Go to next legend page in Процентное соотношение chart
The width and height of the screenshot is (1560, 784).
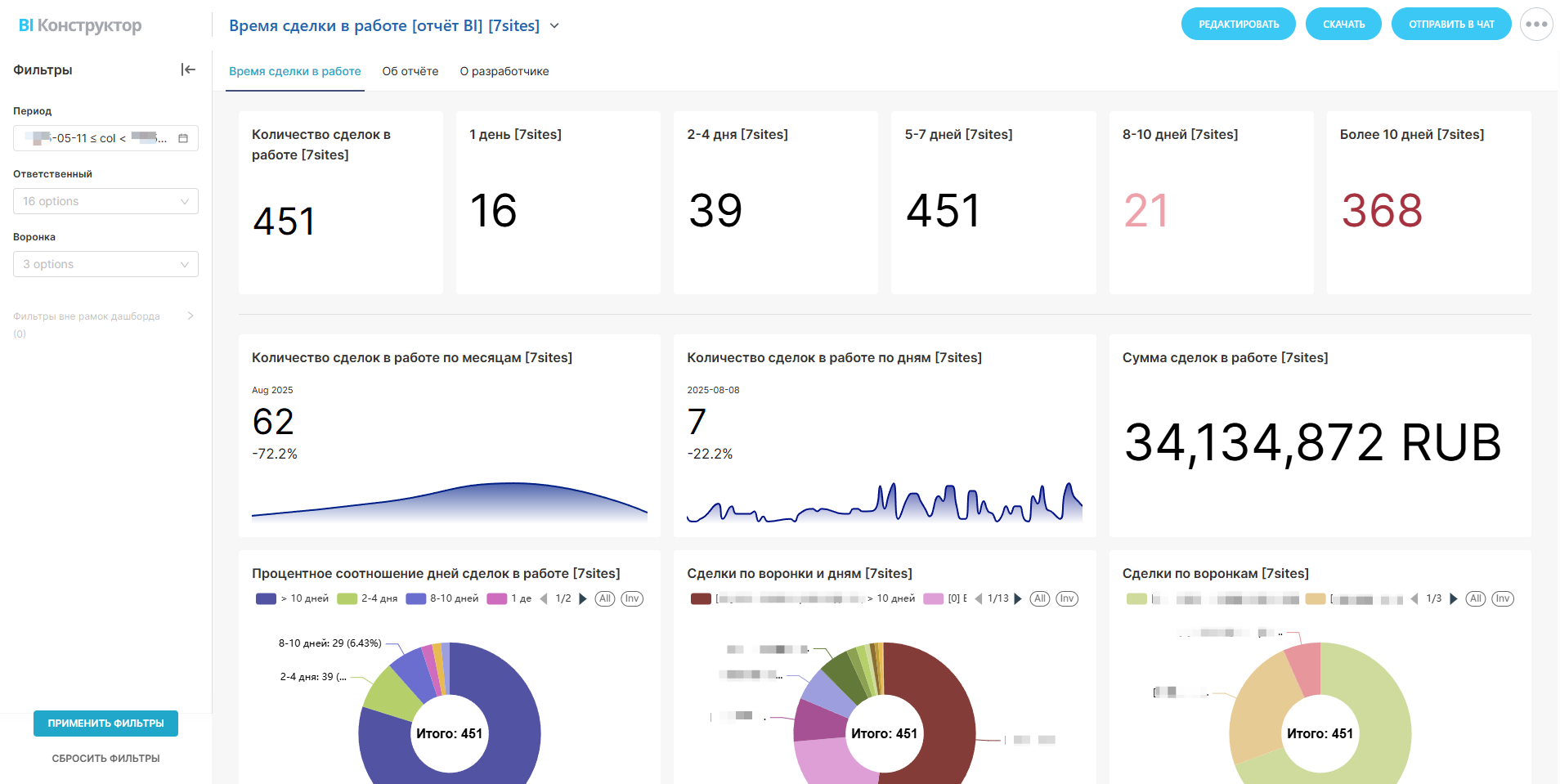tap(583, 598)
